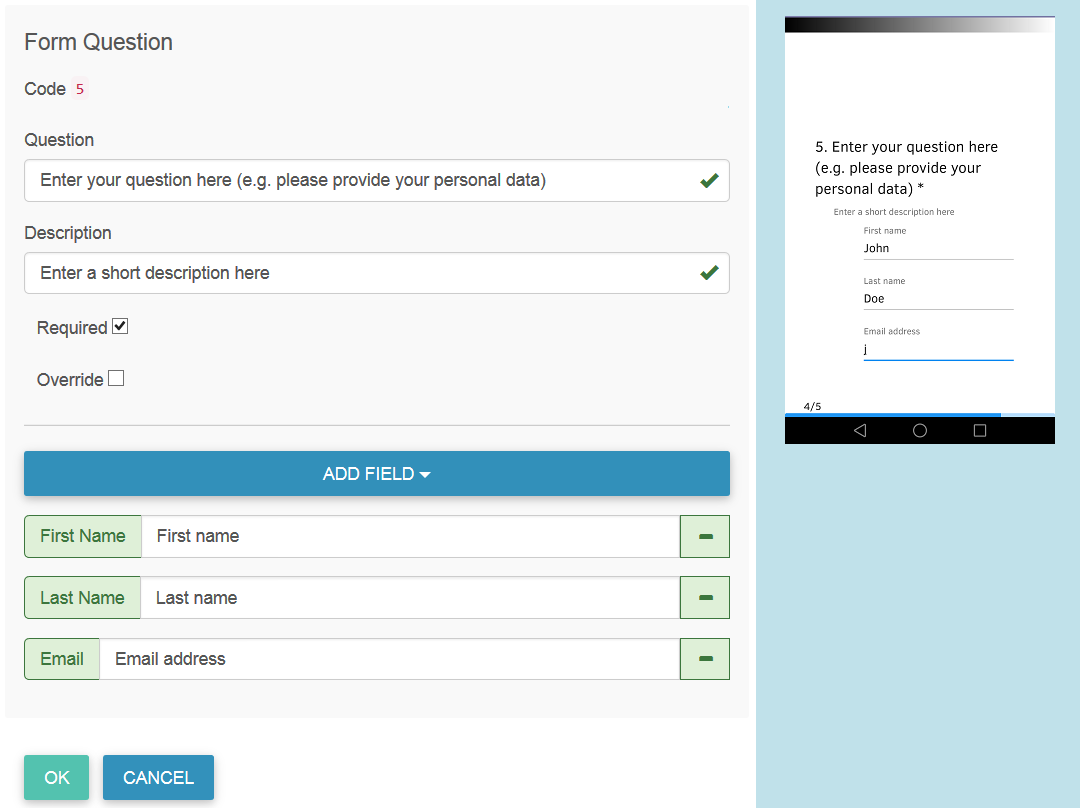Screen dimensions: 1080x808
Task: Cancel editing the form question
Action: [158, 777]
